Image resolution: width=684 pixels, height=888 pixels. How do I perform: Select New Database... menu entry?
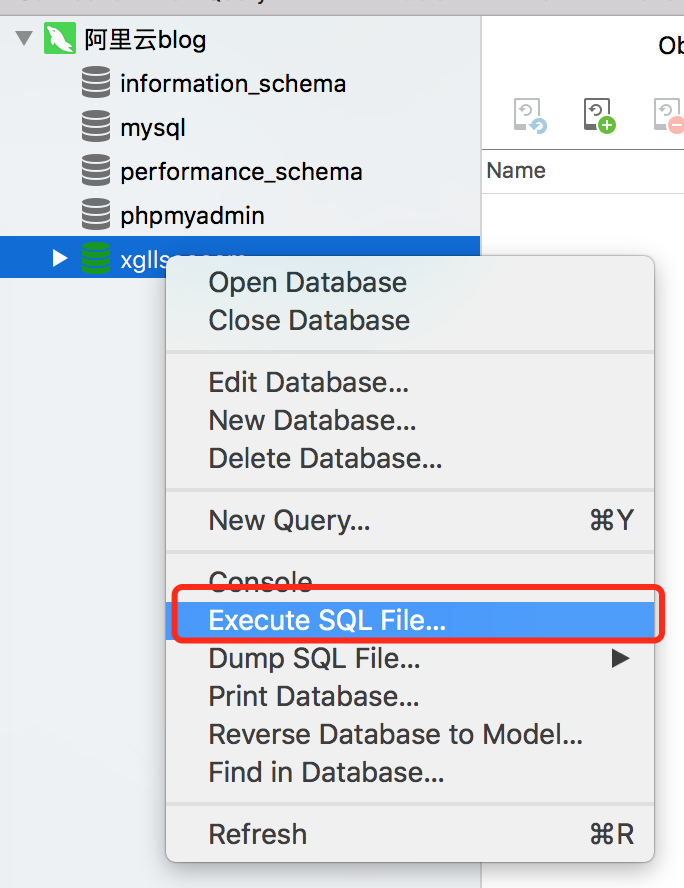[410, 420]
